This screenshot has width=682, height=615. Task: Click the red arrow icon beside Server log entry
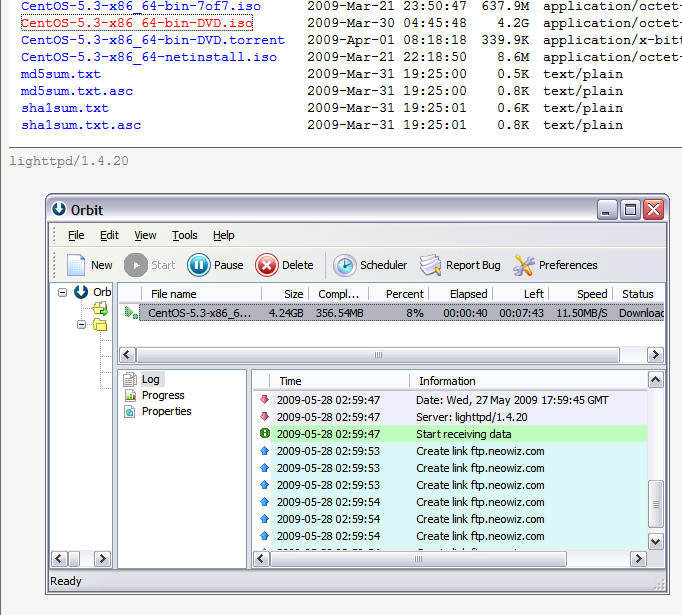point(264,416)
